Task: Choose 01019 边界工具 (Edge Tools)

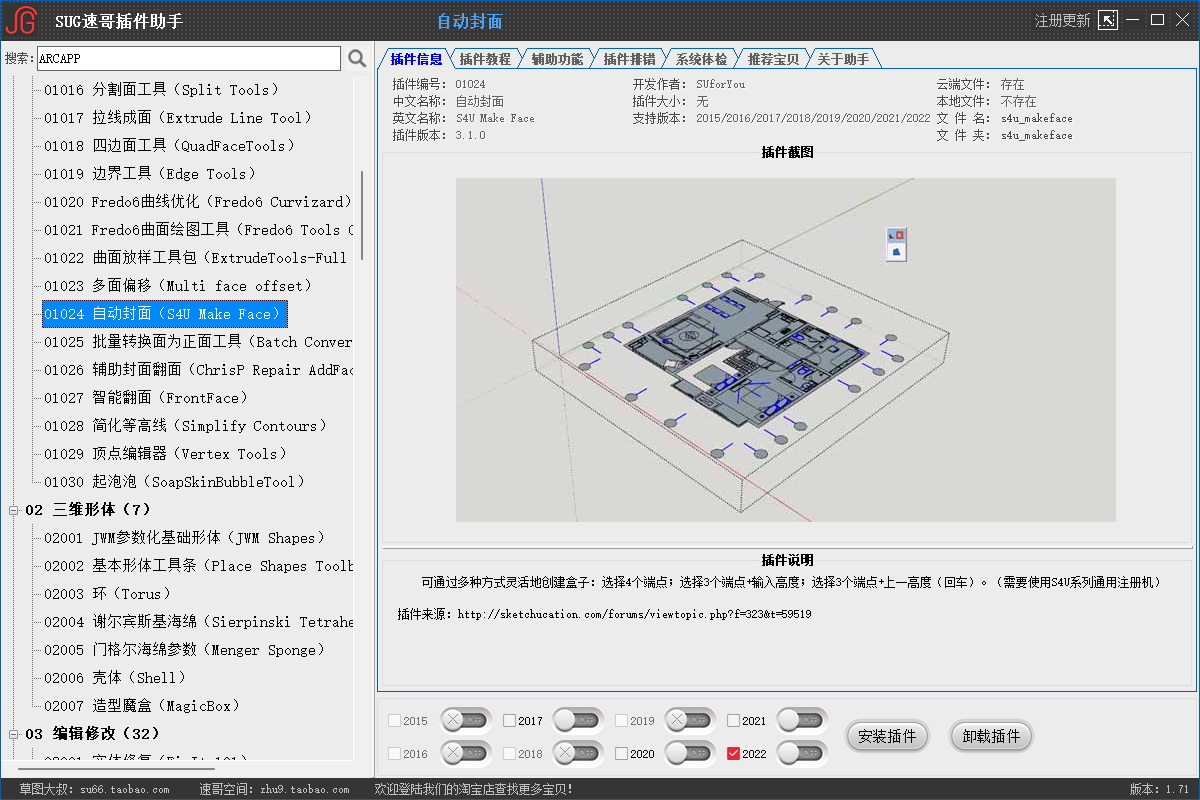Action: [149, 174]
